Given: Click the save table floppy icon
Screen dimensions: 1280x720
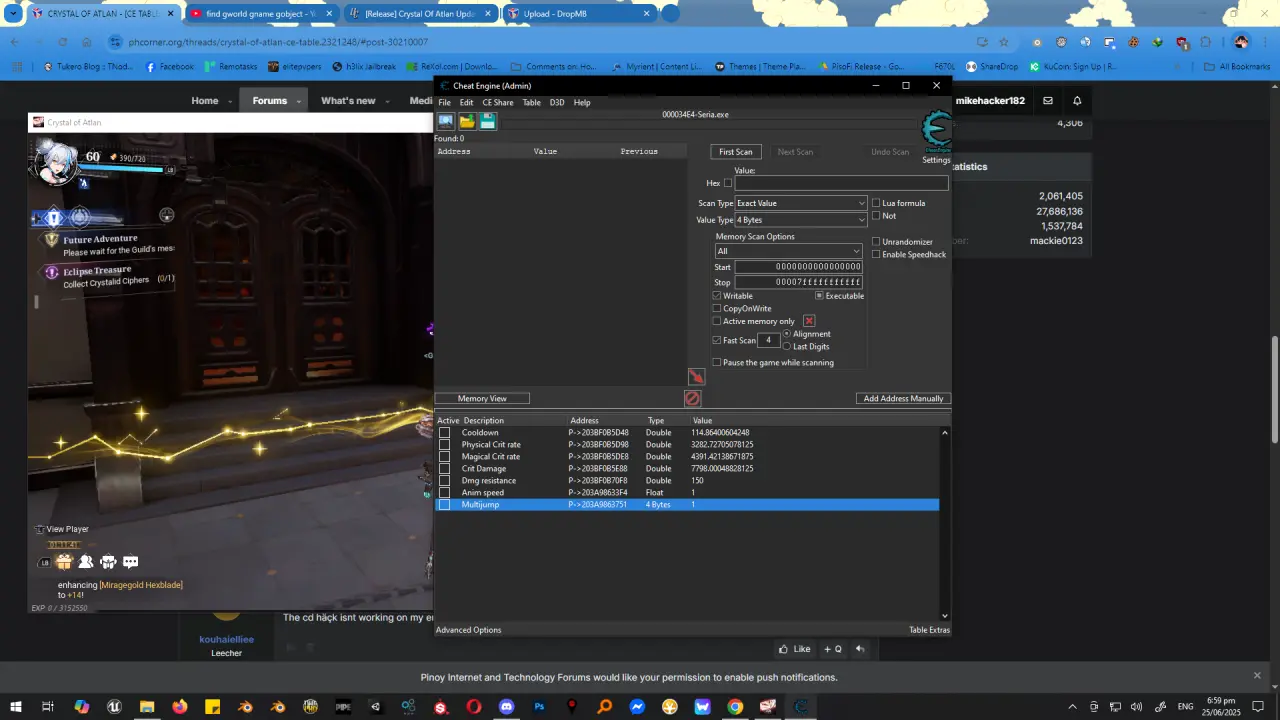Looking at the screenshot, I should (x=488, y=121).
